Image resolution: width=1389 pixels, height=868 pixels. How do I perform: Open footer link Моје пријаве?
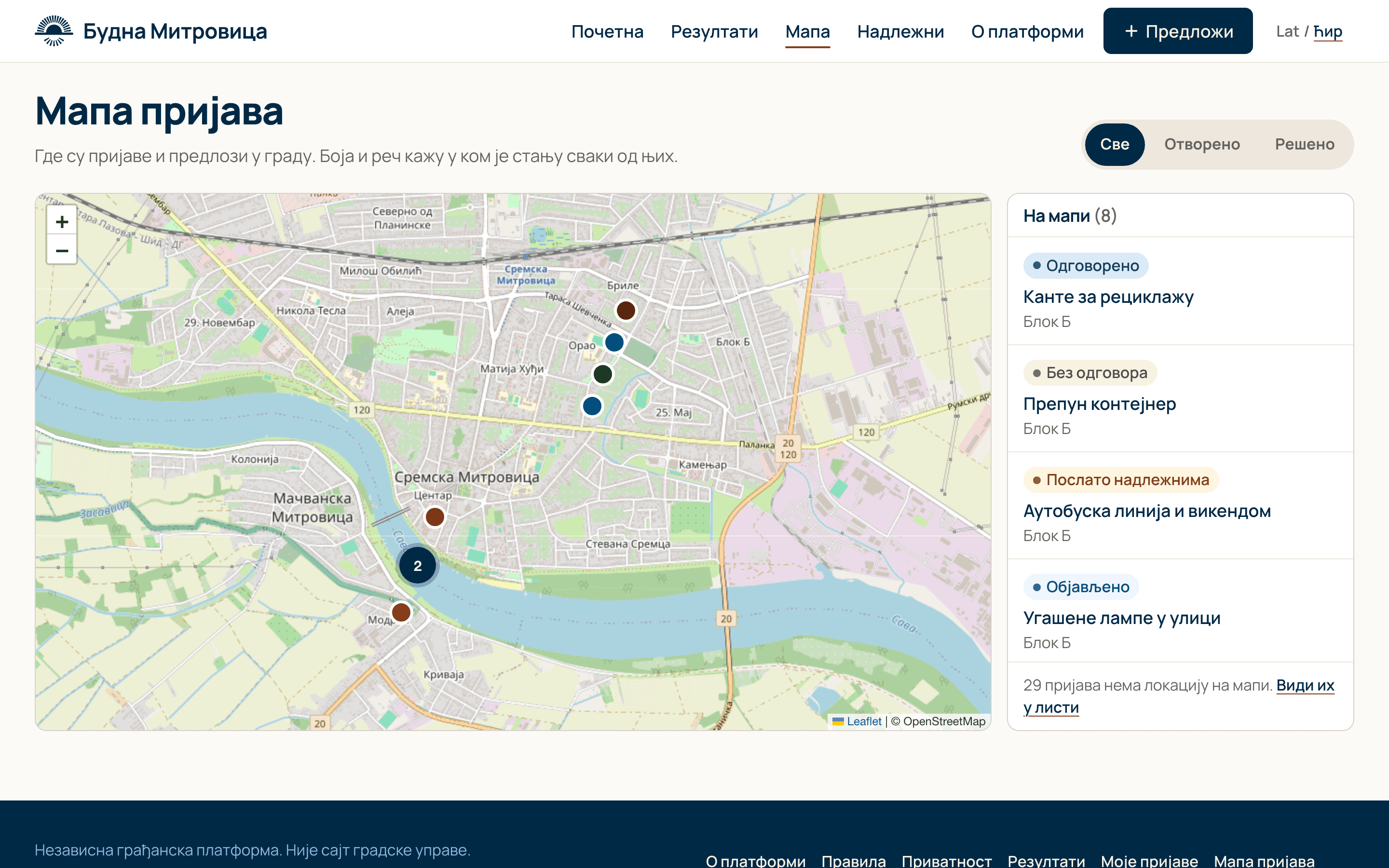pos(1149,861)
